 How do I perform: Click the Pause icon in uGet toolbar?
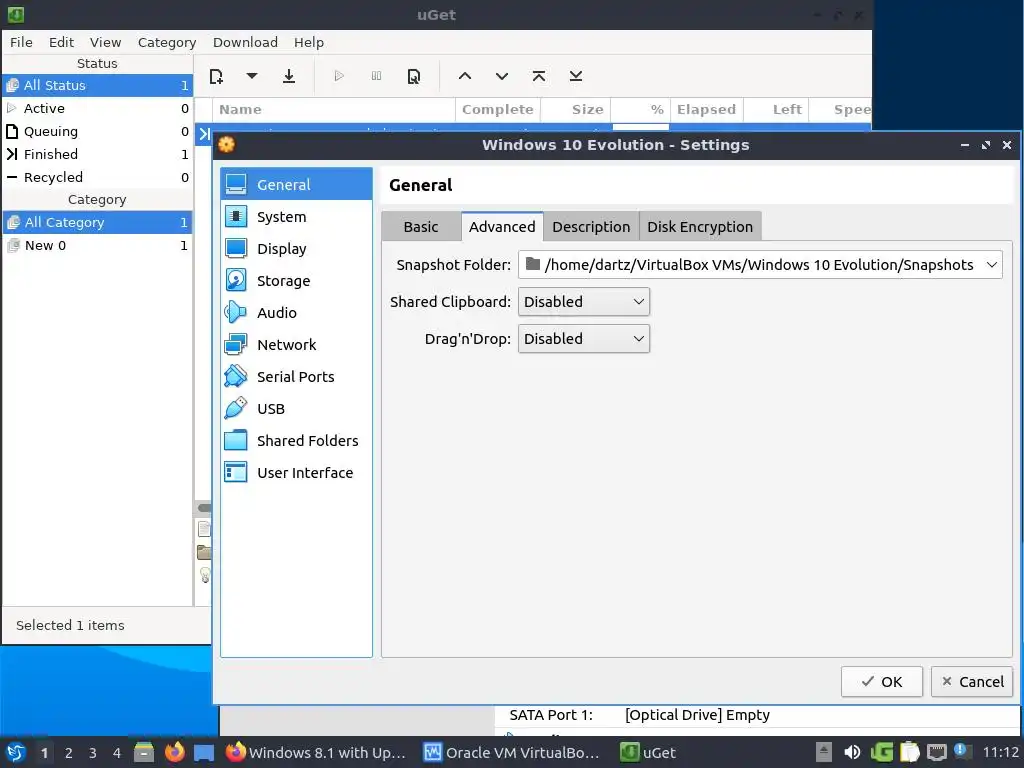[376, 76]
